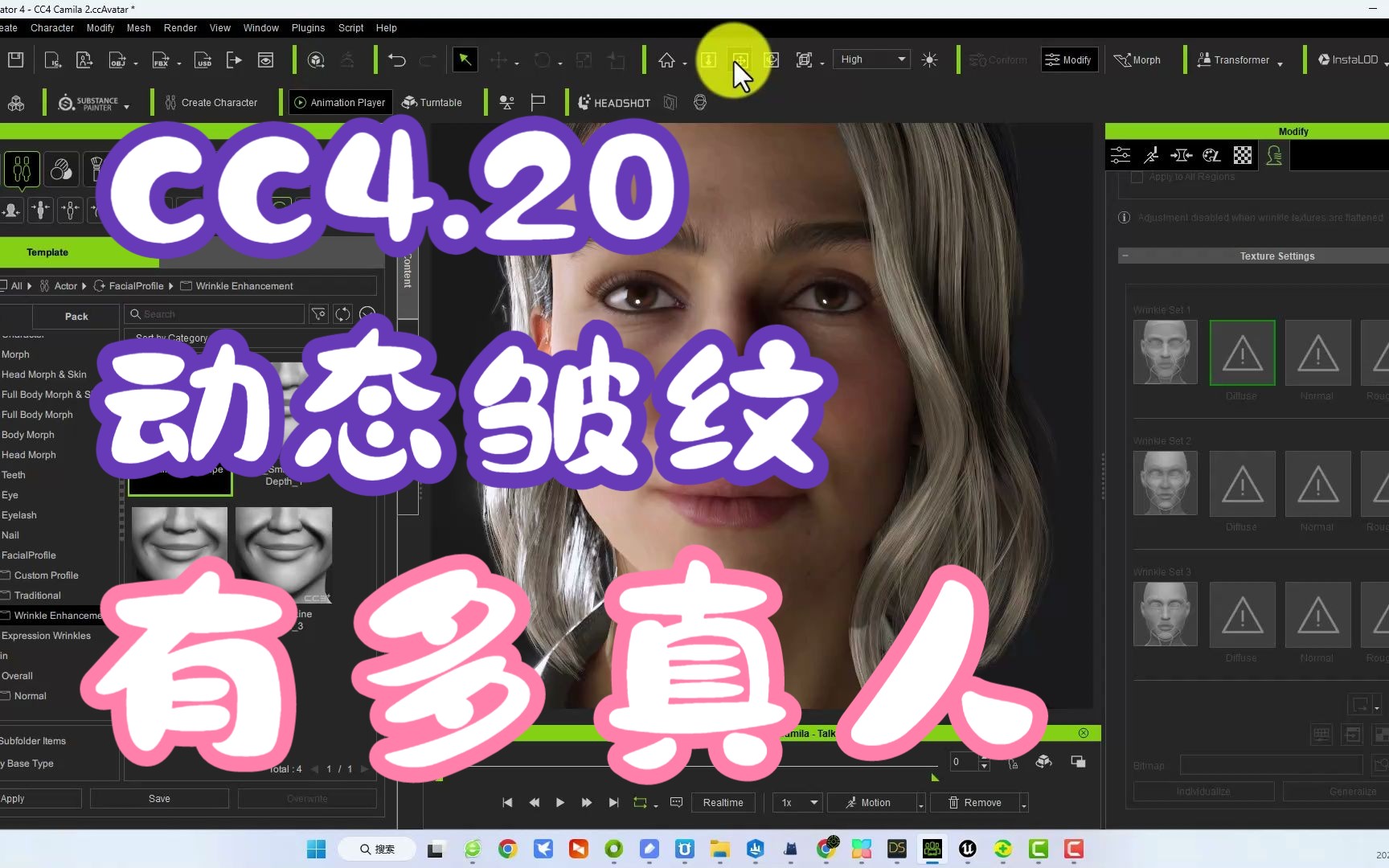Open the Plugins menu

coord(308,27)
